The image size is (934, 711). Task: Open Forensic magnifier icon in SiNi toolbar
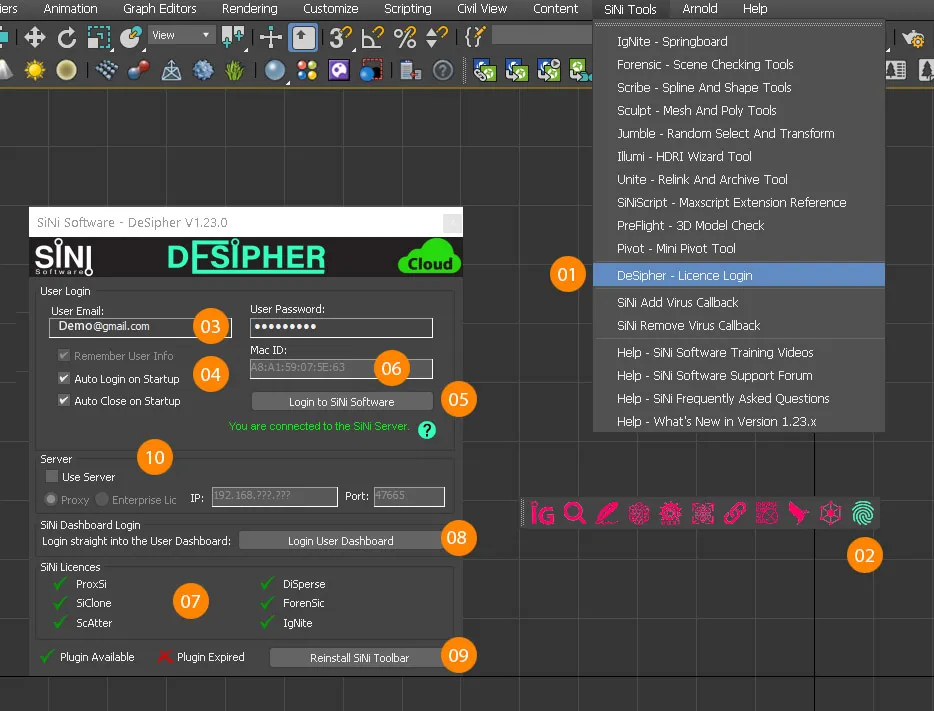tap(575, 513)
